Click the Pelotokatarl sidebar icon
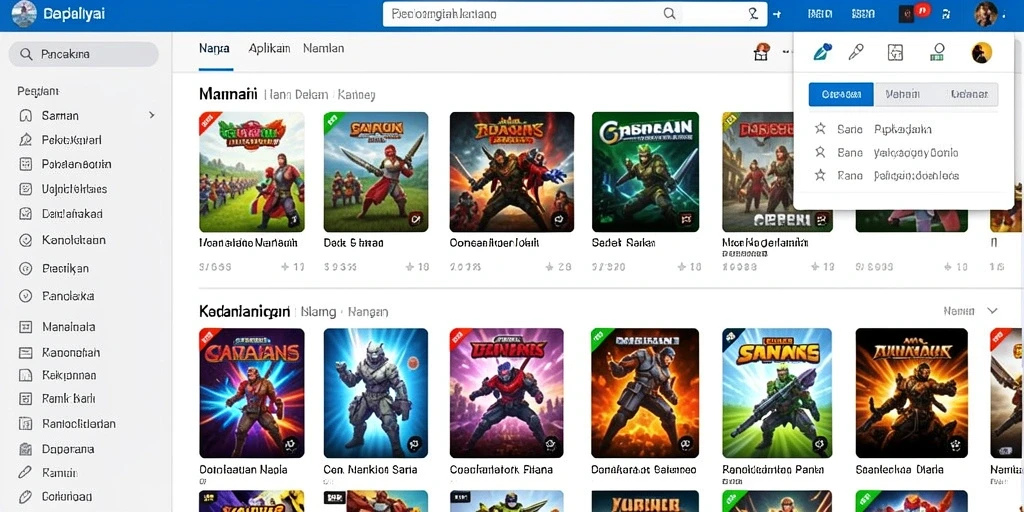 click(26, 140)
